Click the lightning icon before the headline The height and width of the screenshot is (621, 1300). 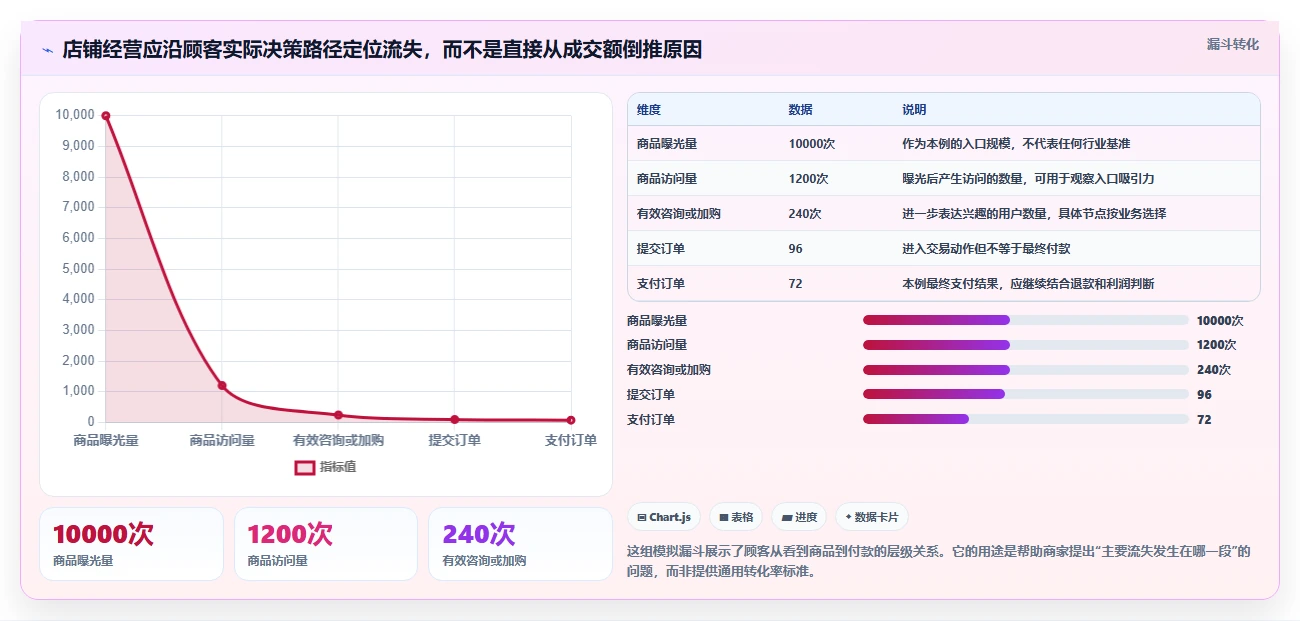click(x=47, y=50)
